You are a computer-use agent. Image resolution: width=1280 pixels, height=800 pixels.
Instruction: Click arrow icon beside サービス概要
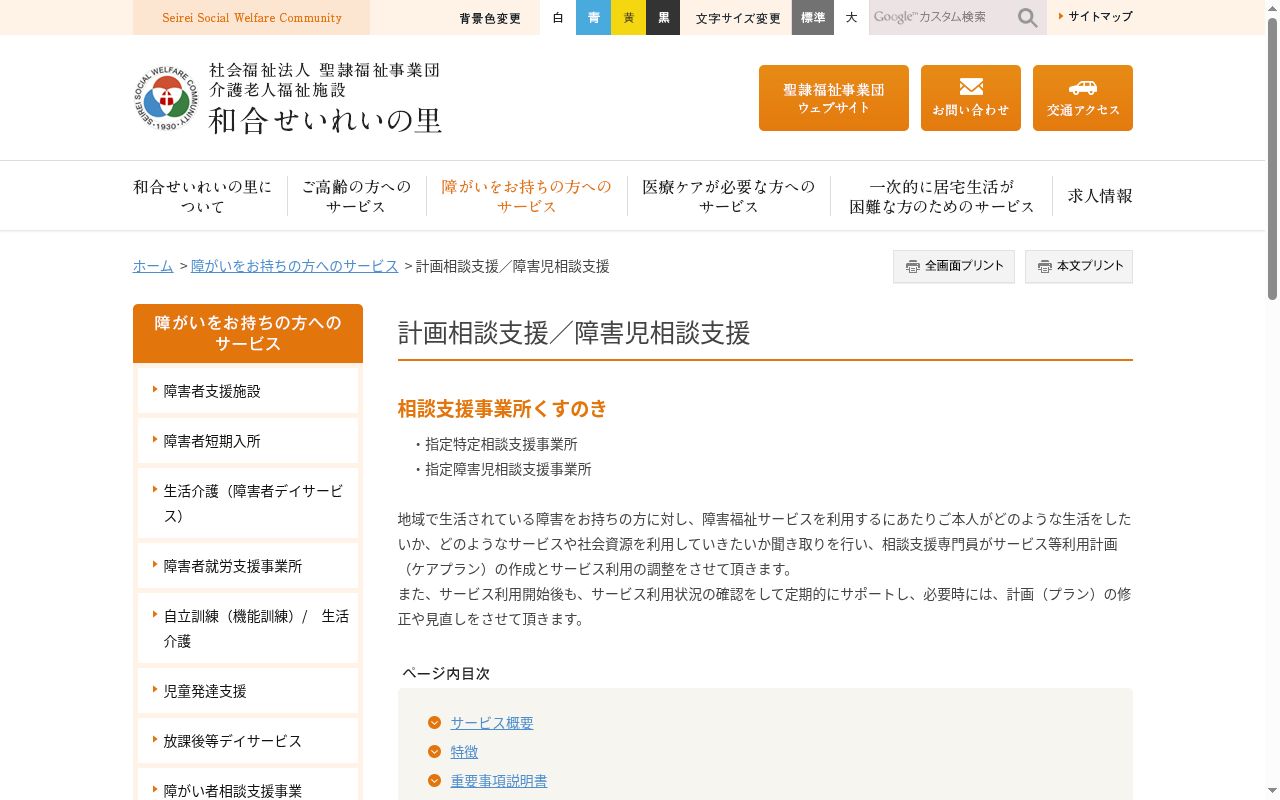[x=434, y=723]
